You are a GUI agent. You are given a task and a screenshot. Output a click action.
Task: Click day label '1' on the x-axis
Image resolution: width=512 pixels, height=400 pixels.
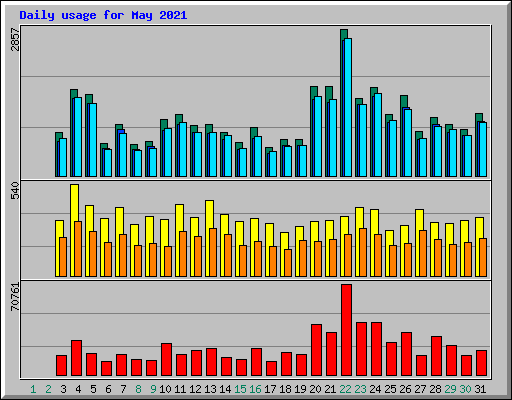coord(33,389)
